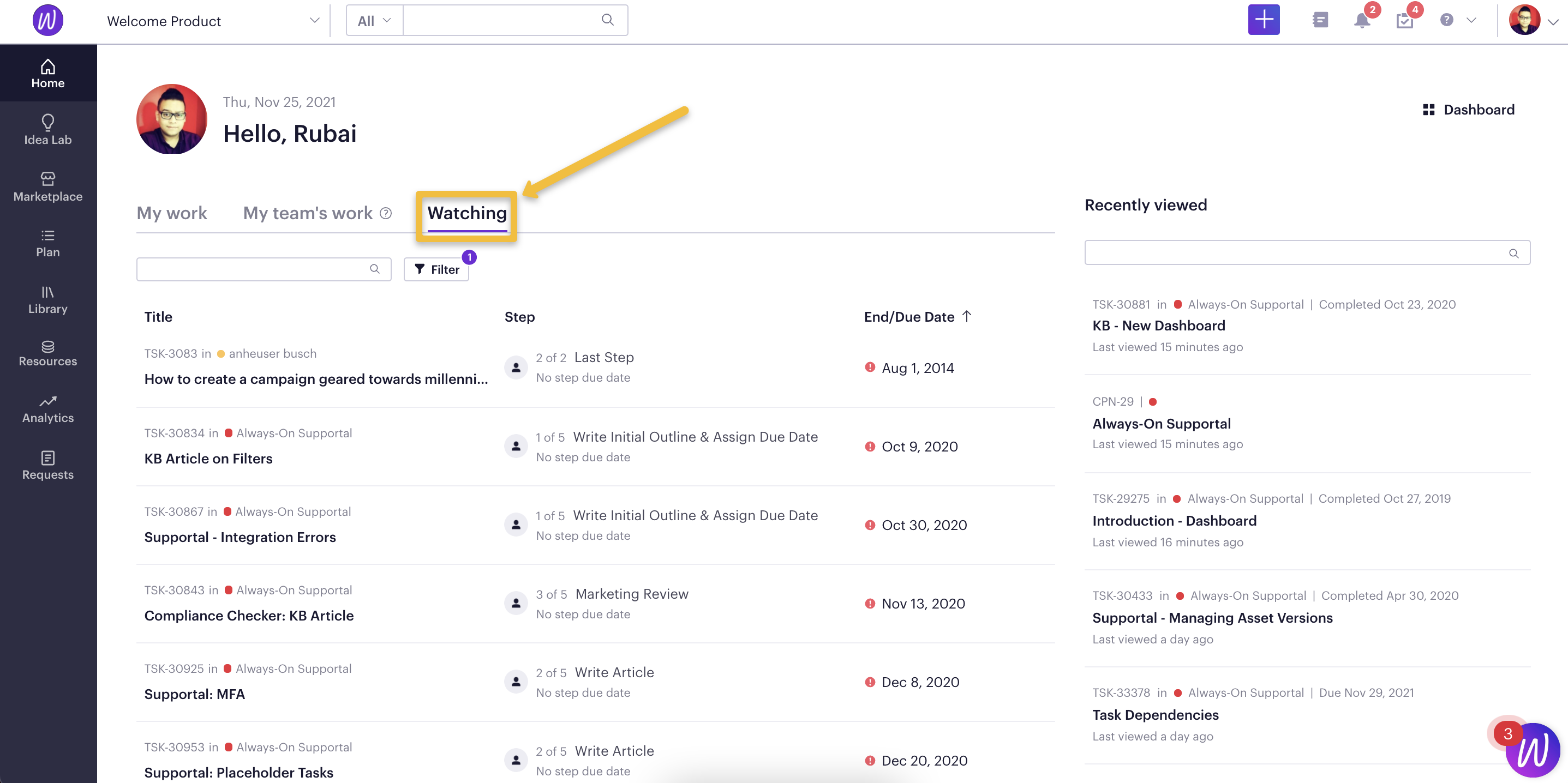Viewport: 1568px width, 783px height.
Task: Open the notifications bell
Action: click(1362, 20)
